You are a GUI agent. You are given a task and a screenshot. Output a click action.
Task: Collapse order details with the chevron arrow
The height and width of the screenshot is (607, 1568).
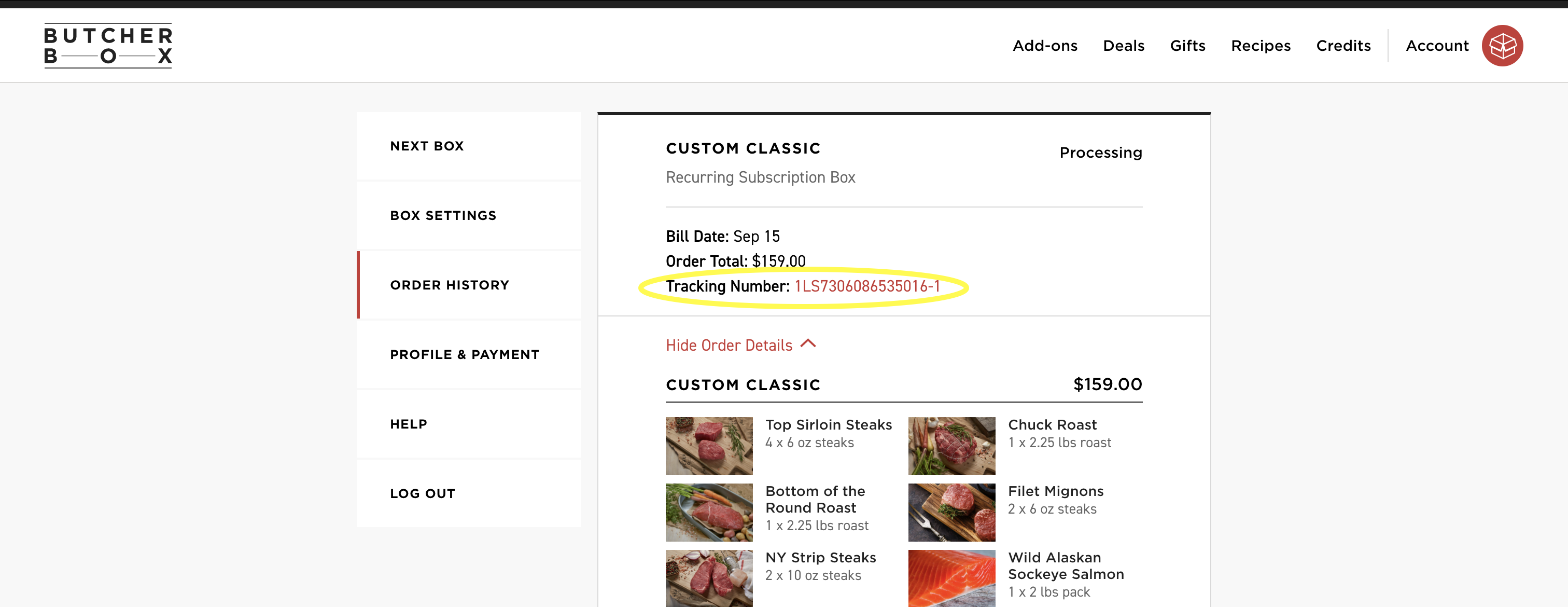[x=808, y=344]
